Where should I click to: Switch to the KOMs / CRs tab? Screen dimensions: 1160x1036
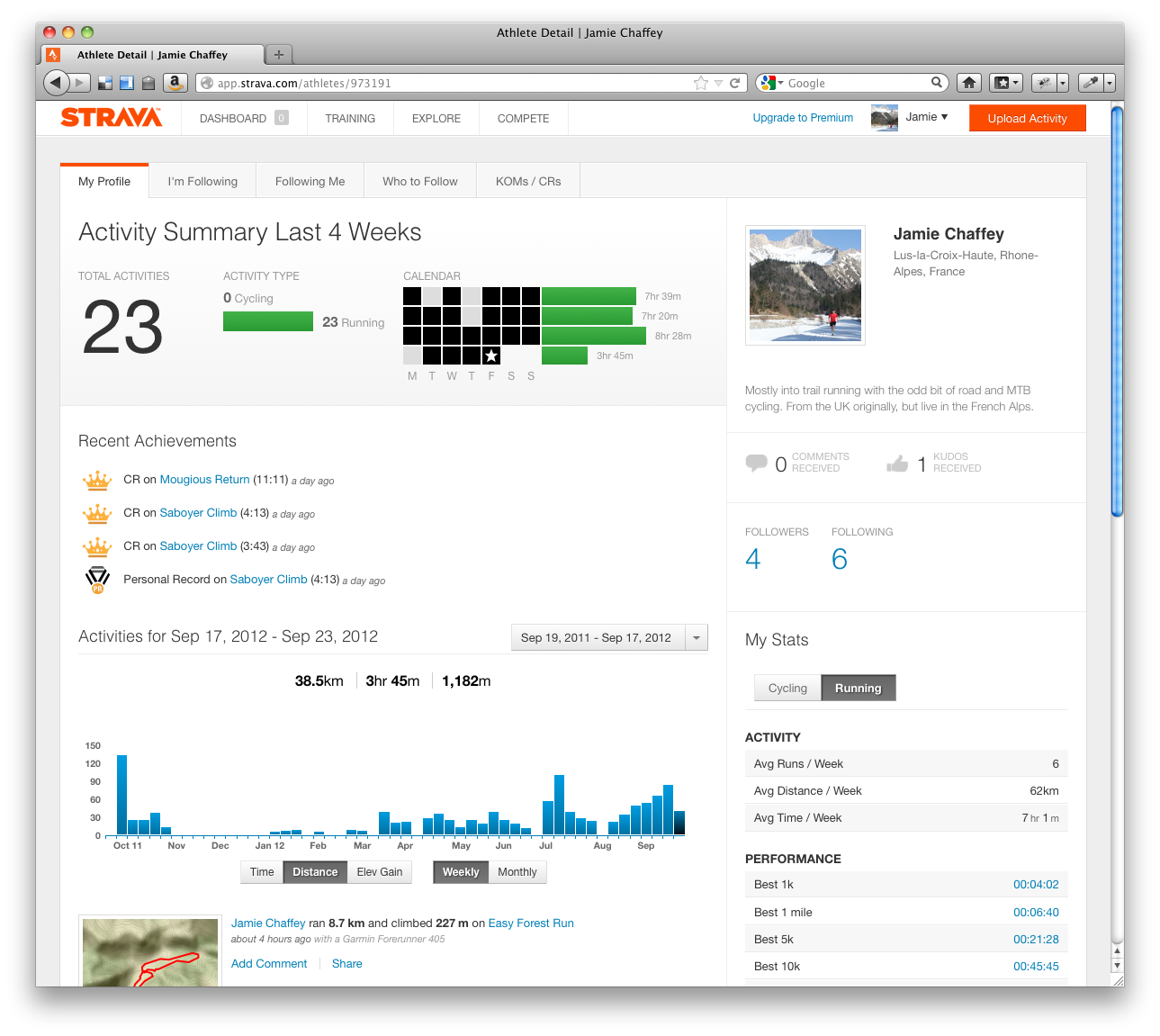pyautogui.click(x=527, y=181)
